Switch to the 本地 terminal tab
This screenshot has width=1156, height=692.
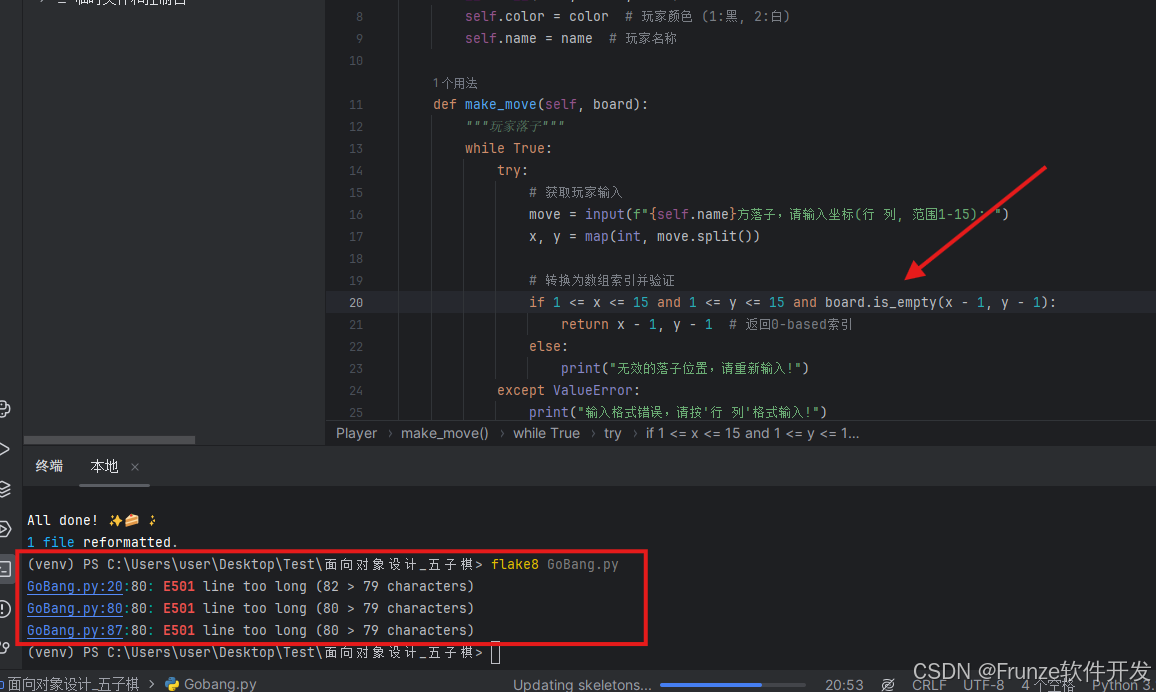(x=104, y=466)
